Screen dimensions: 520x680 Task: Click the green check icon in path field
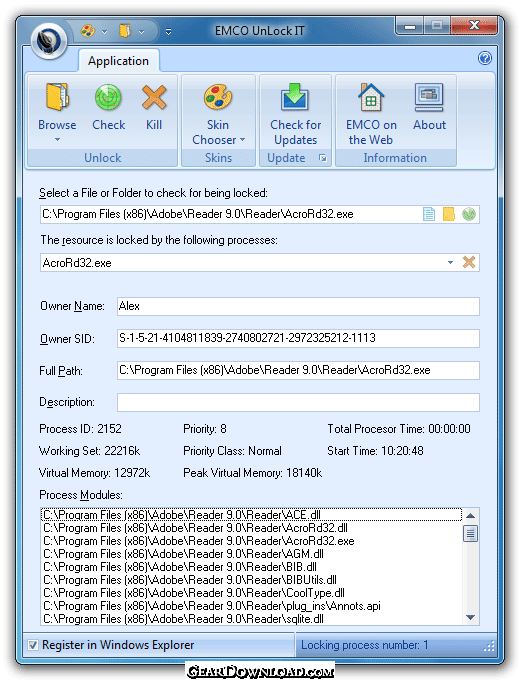coord(469,214)
